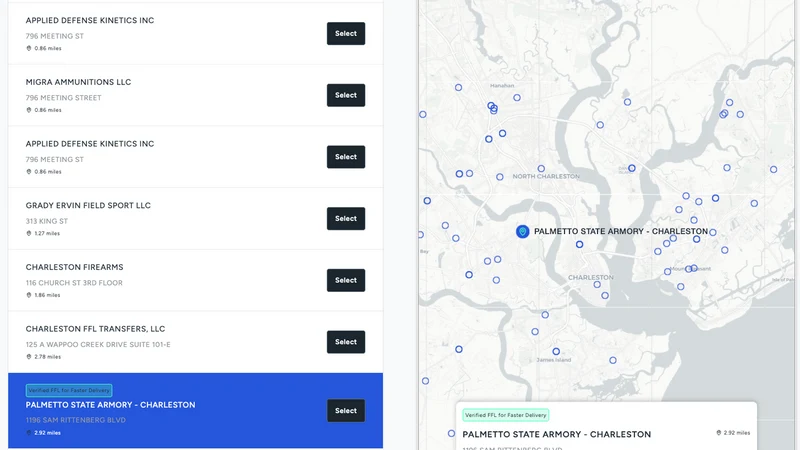This screenshot has width=800, height=450.
Task: Click Verified FFL badge in the blue row
Action: tap(69, 391)
